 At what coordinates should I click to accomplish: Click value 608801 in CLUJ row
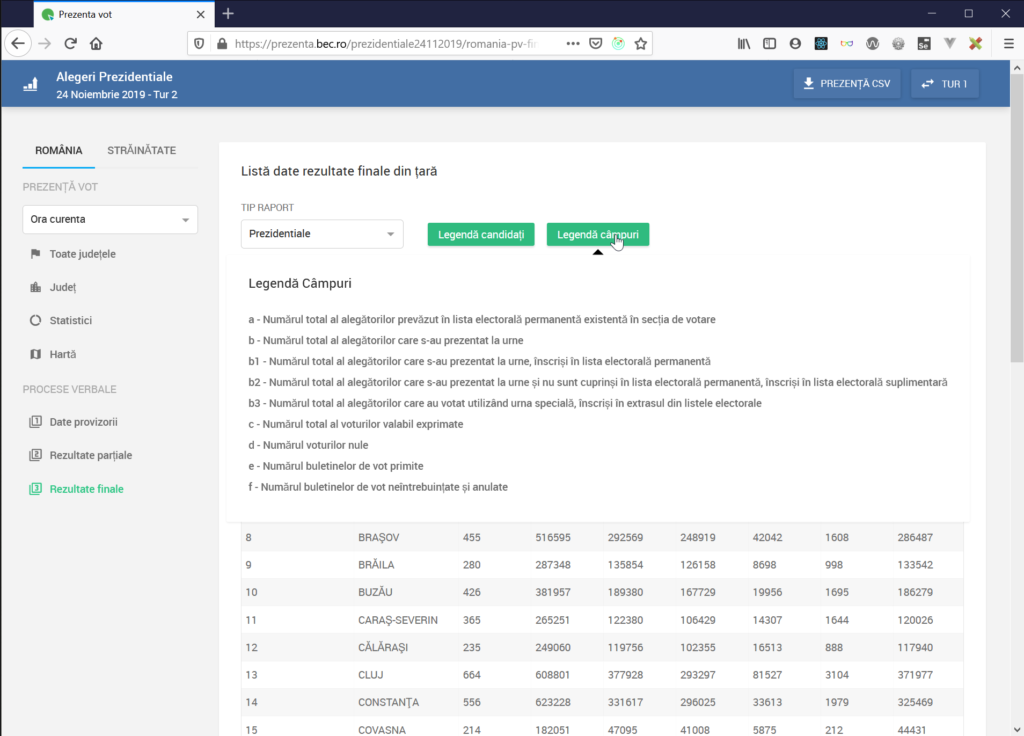point(553,675)
